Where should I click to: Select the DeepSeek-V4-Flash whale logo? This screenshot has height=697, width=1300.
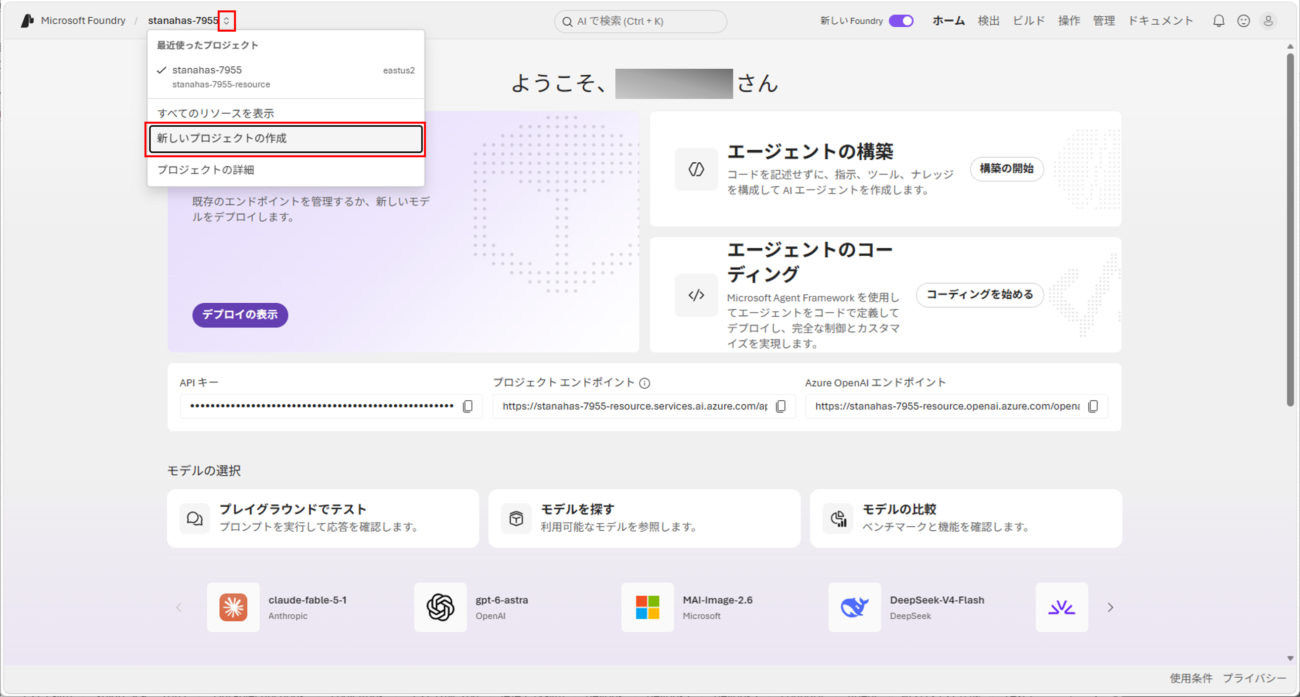click(x=855, y=607)
